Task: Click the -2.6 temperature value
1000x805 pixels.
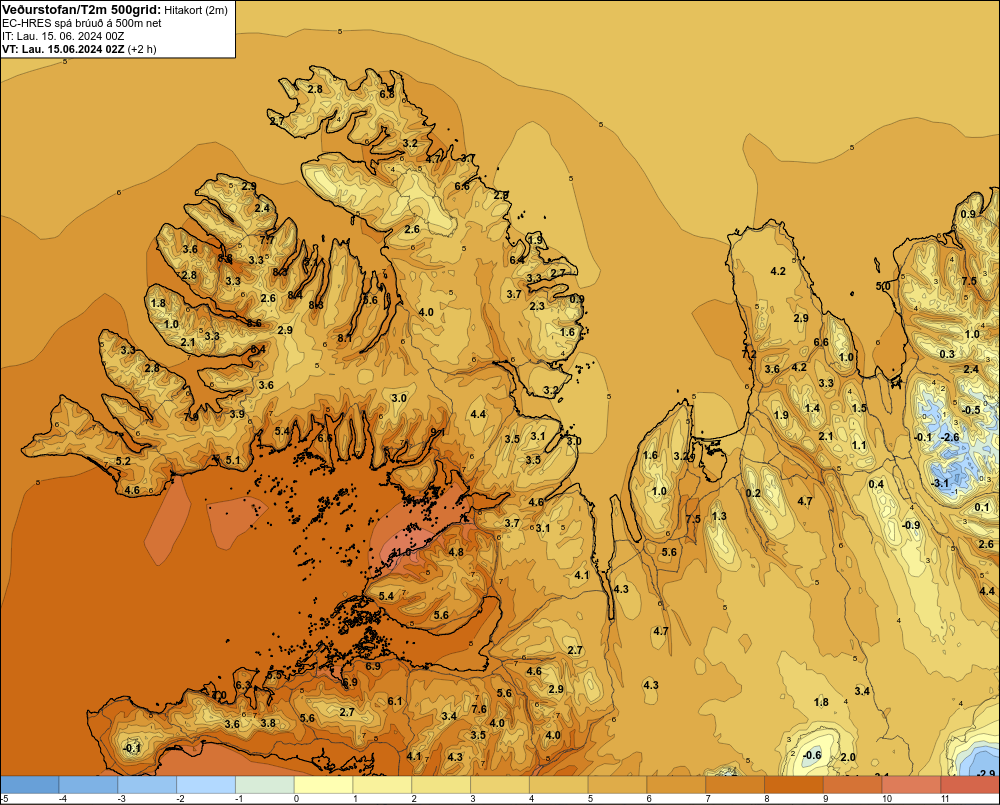Action: [950, 437]
